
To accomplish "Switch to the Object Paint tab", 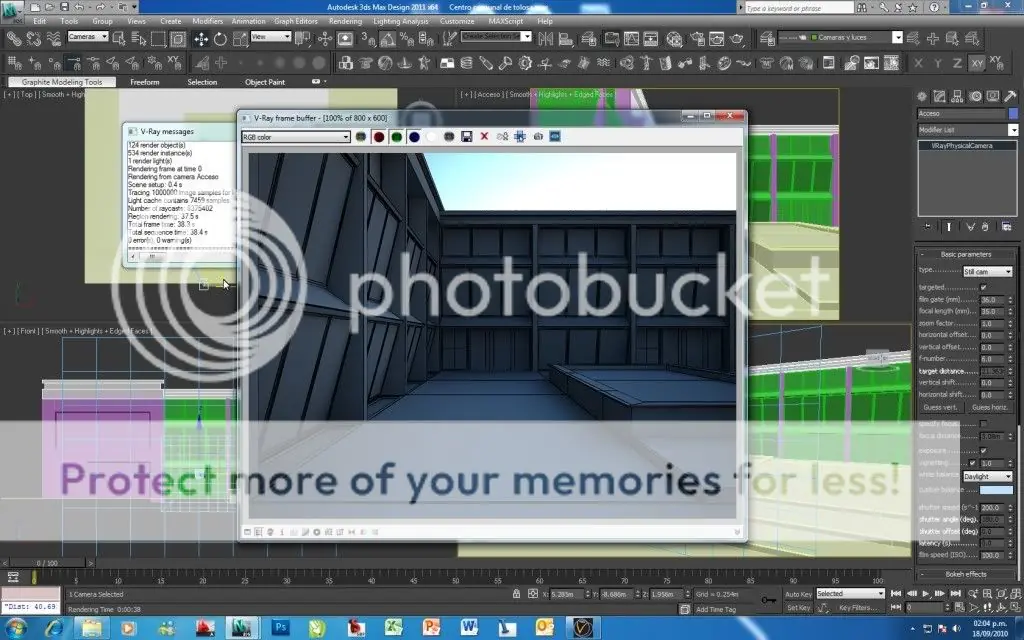I will (x=265, y=82).
